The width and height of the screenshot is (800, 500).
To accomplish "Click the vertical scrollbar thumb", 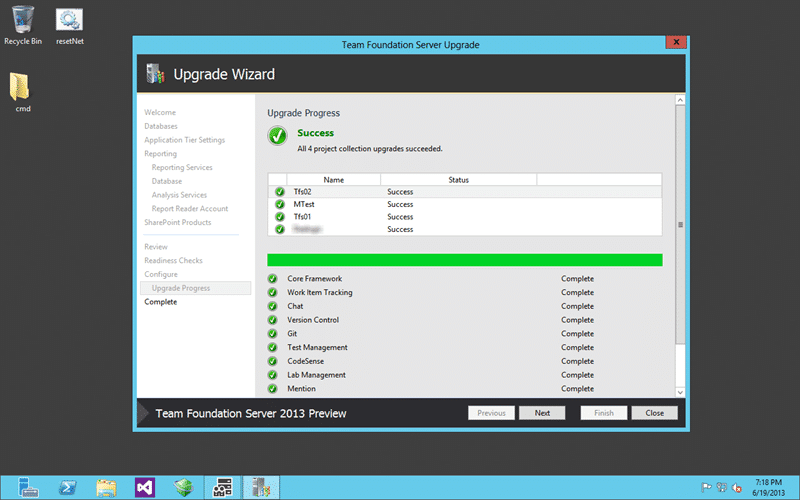I will coord(680,224).
